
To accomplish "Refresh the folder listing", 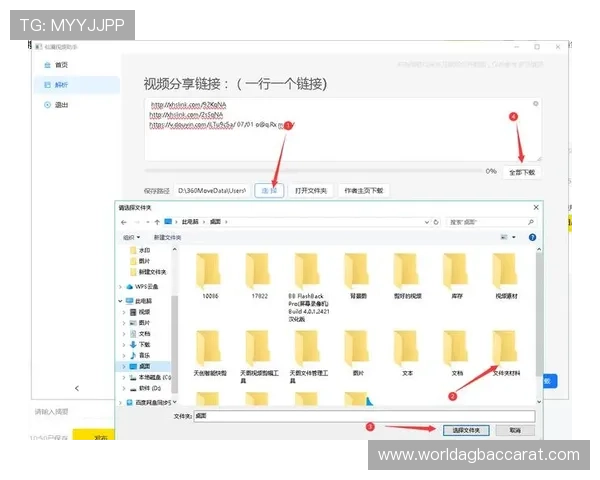I will [436, 222].
